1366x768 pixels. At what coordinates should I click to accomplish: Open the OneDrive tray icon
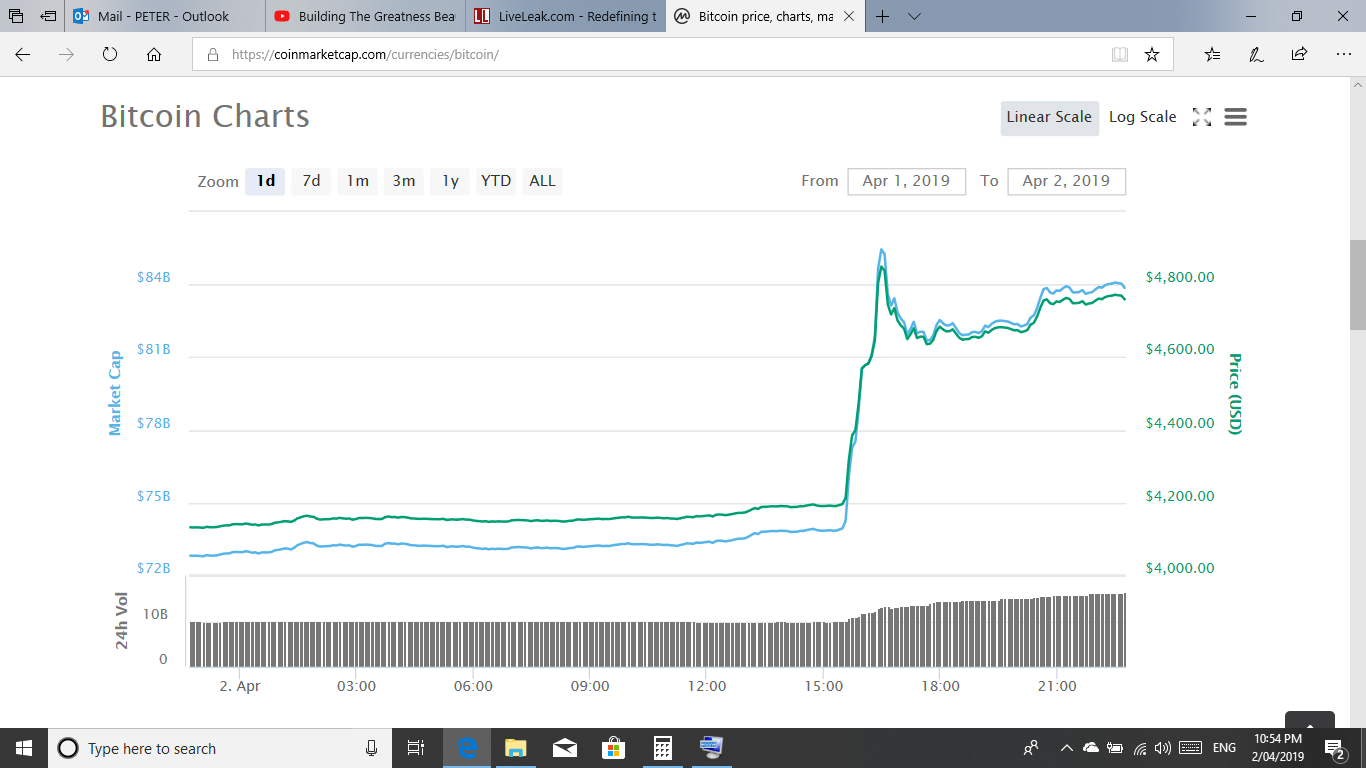[x=1090, y=748]
